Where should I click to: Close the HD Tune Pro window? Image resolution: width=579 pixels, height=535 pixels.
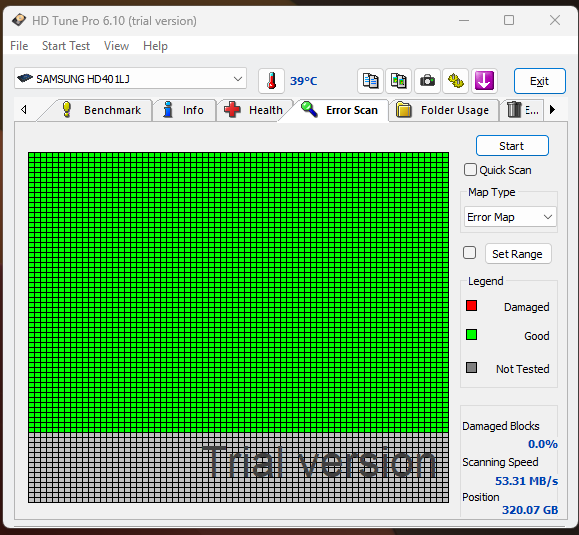pos(555,20)
